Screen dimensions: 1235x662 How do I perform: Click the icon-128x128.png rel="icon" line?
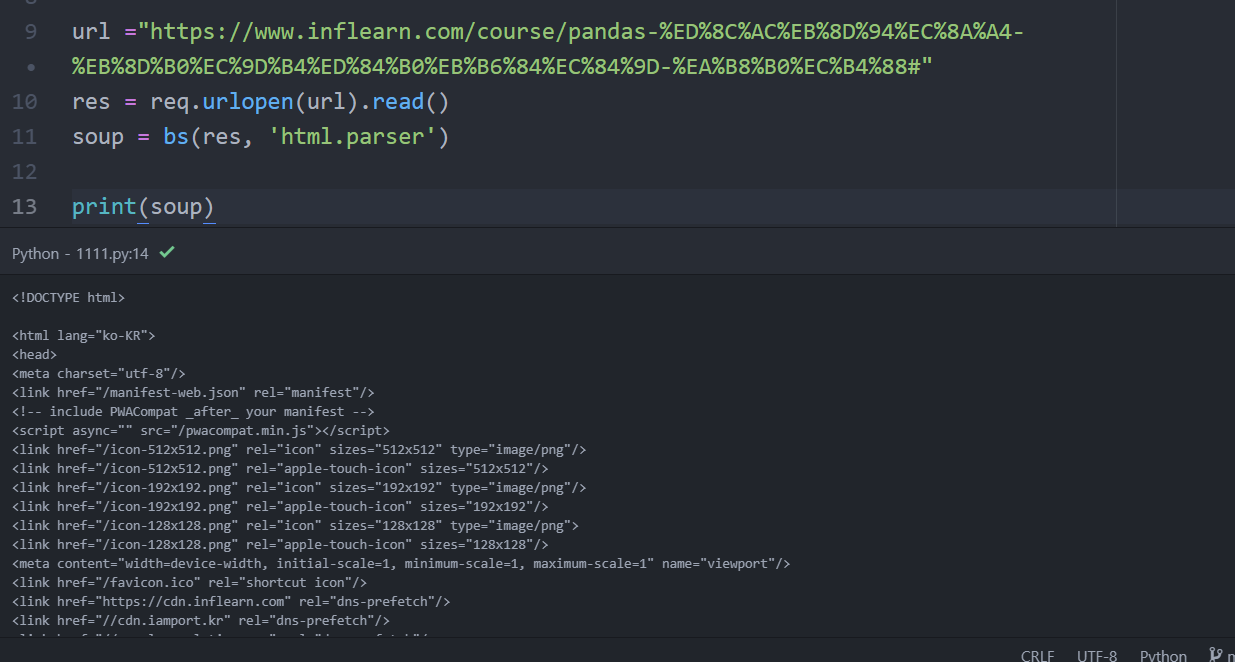pos(295,525)
